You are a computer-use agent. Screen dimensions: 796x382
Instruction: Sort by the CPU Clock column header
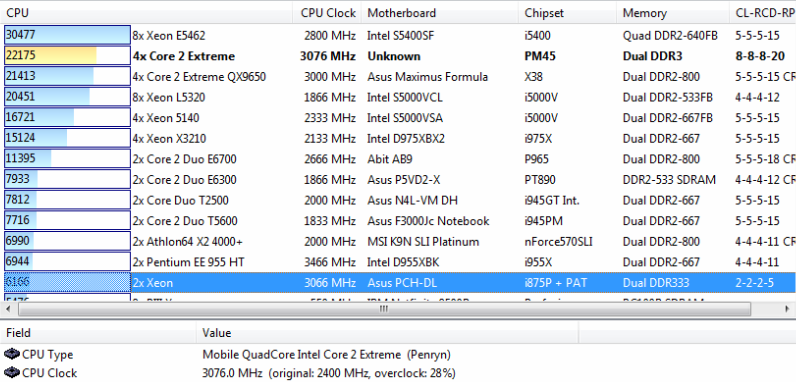click(x=327, y=13)
